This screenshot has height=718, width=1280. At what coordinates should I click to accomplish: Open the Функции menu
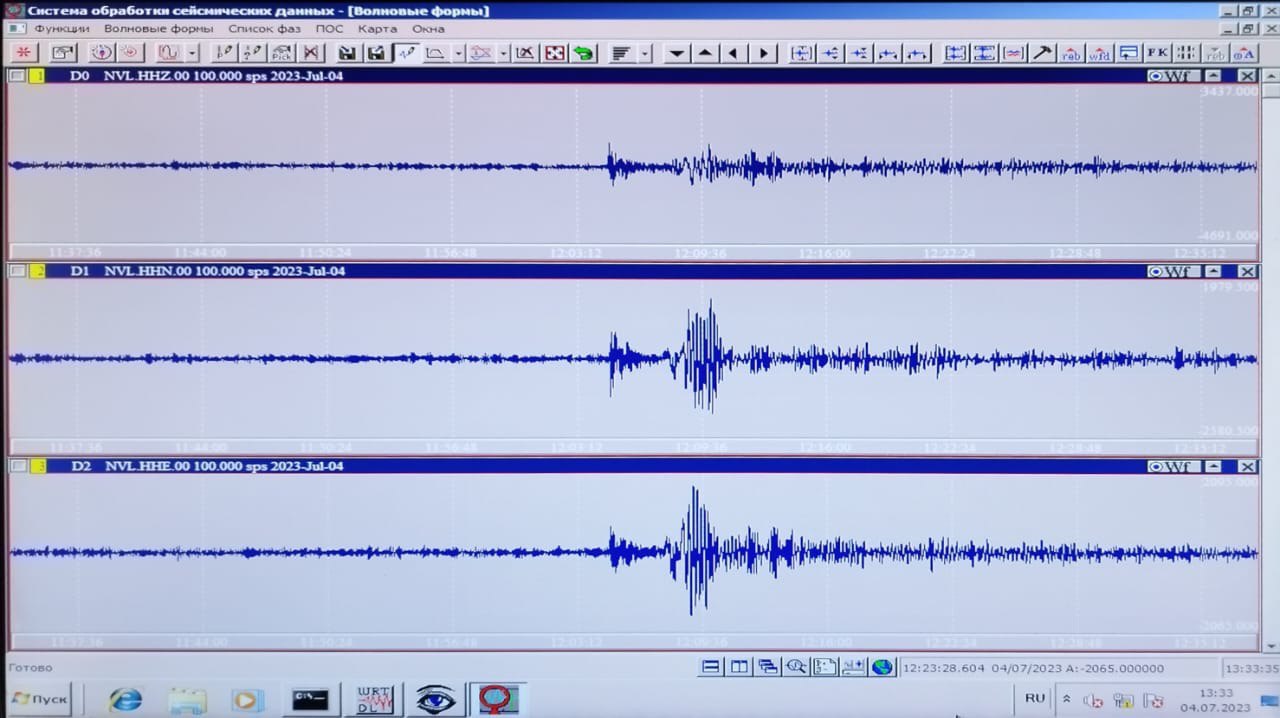coord(62,29)
